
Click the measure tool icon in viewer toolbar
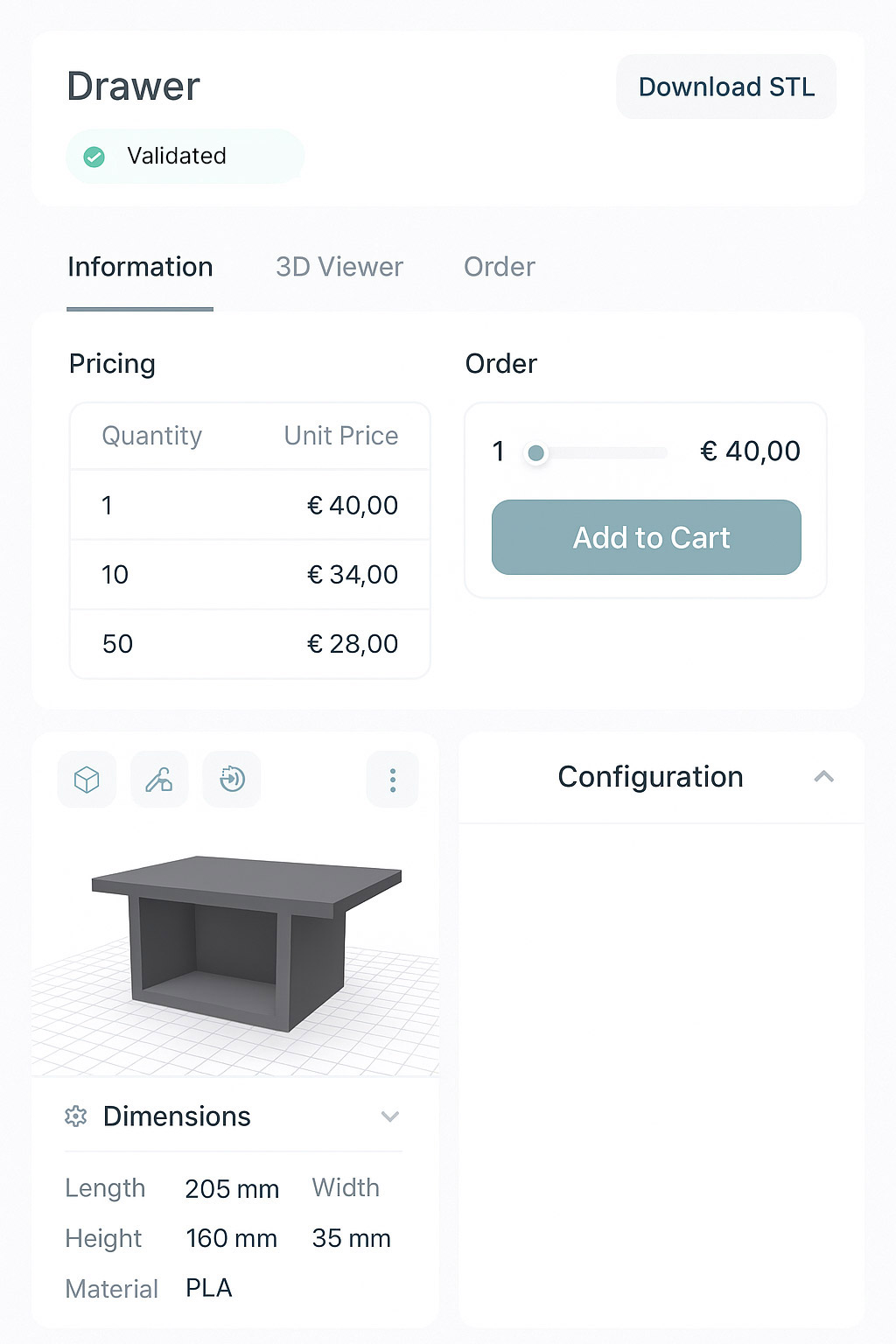159,779
